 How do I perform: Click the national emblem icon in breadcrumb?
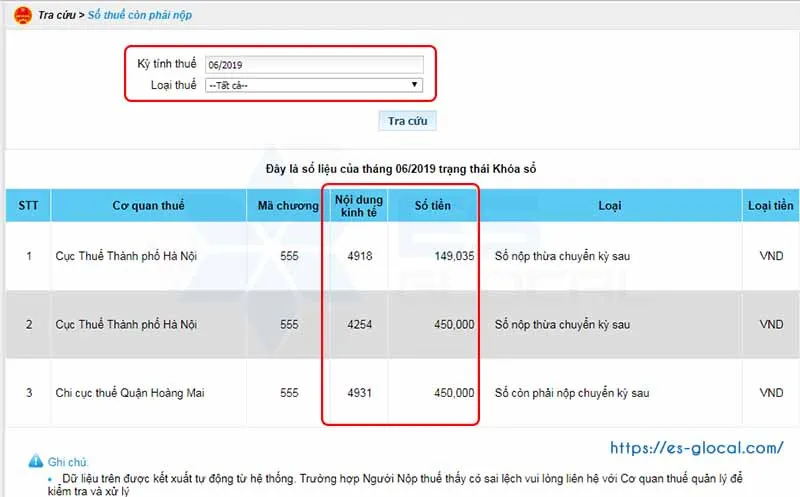coord(22,16)
